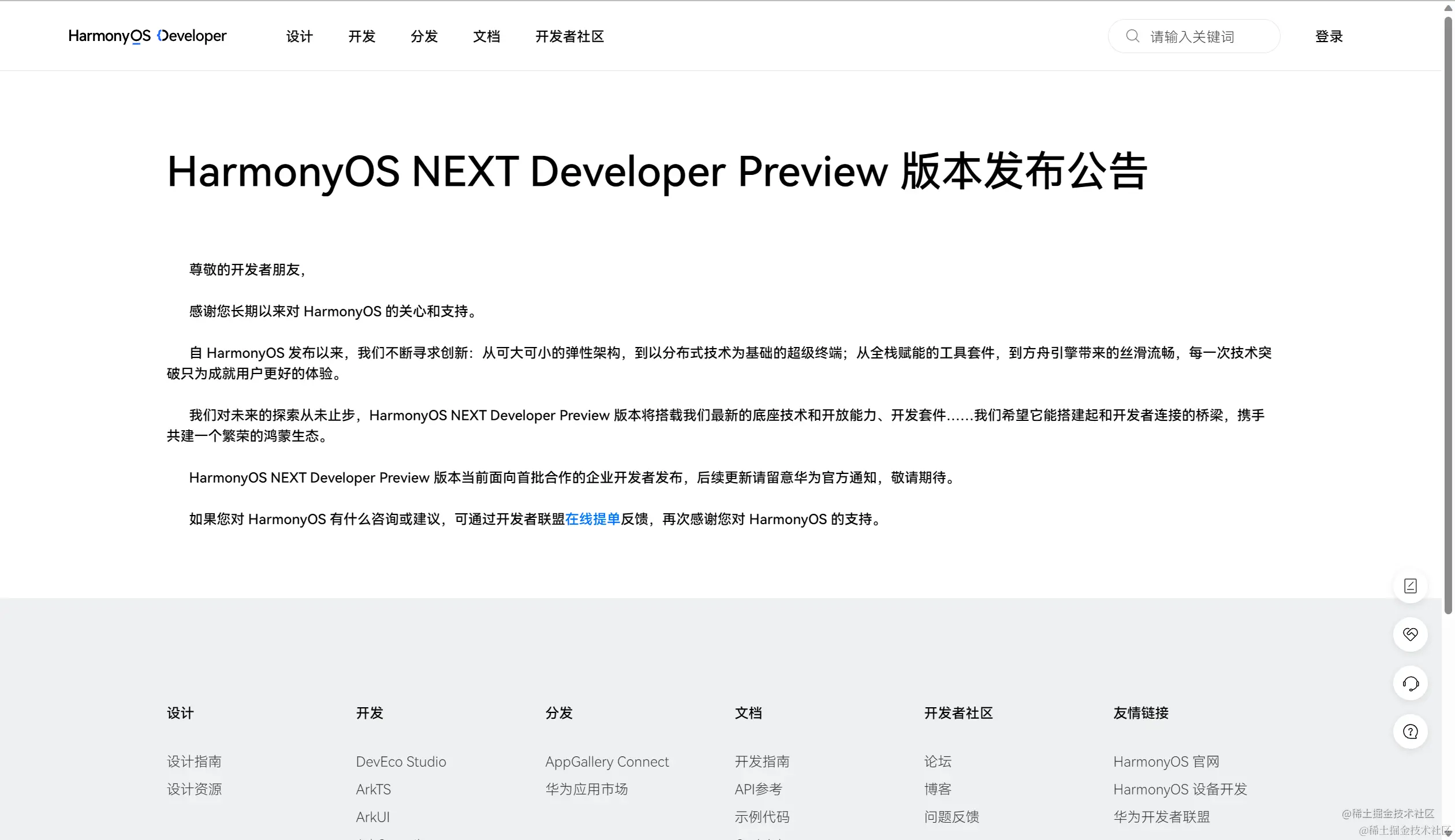Screen dimensions: 1455x840
Task: Open the 设计 menu
Action: (x=299, y=36)
